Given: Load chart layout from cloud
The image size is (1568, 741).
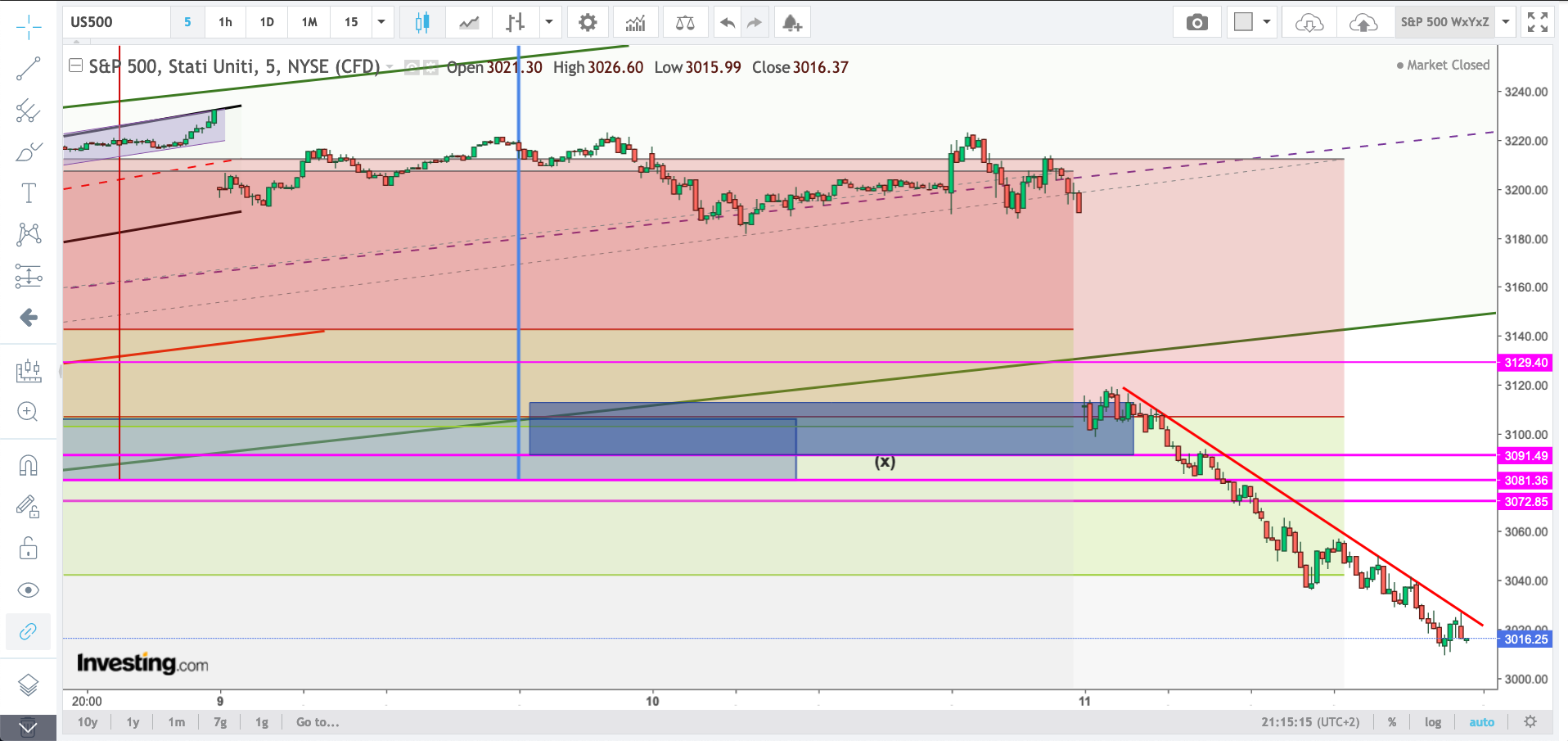Looking at the screenshot, I should (1309, 22).
